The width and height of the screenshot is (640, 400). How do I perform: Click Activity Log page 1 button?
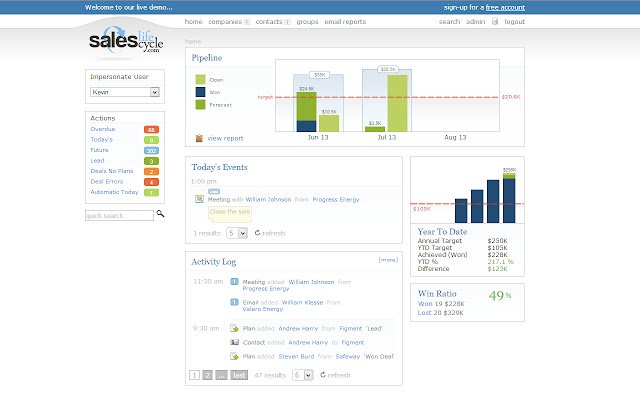pos(195,375)
